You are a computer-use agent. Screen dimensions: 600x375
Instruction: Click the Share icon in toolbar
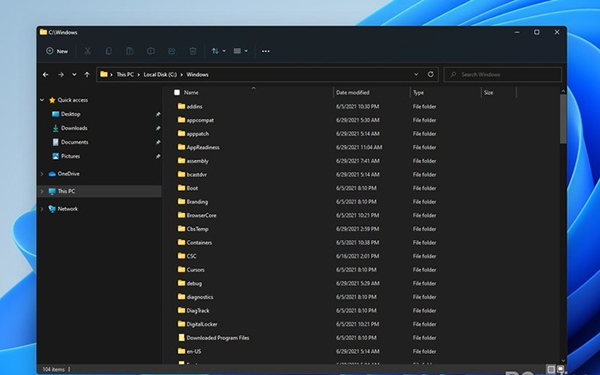coord(172,51)
